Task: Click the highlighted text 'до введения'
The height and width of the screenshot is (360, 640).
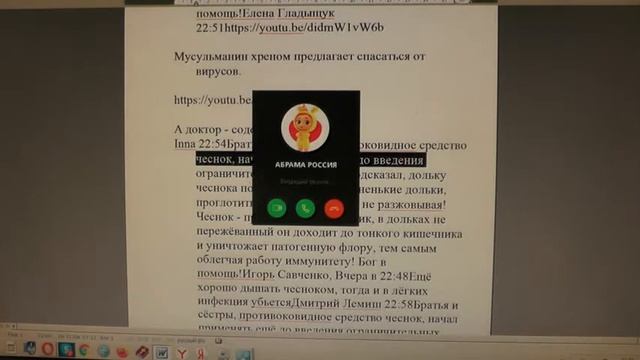Action: pyautogui.click(x=392, y=160)
